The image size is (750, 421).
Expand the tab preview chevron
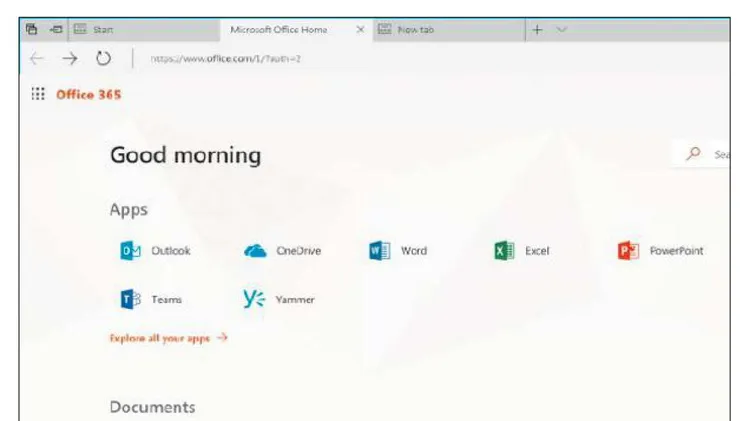coord(562,30)
